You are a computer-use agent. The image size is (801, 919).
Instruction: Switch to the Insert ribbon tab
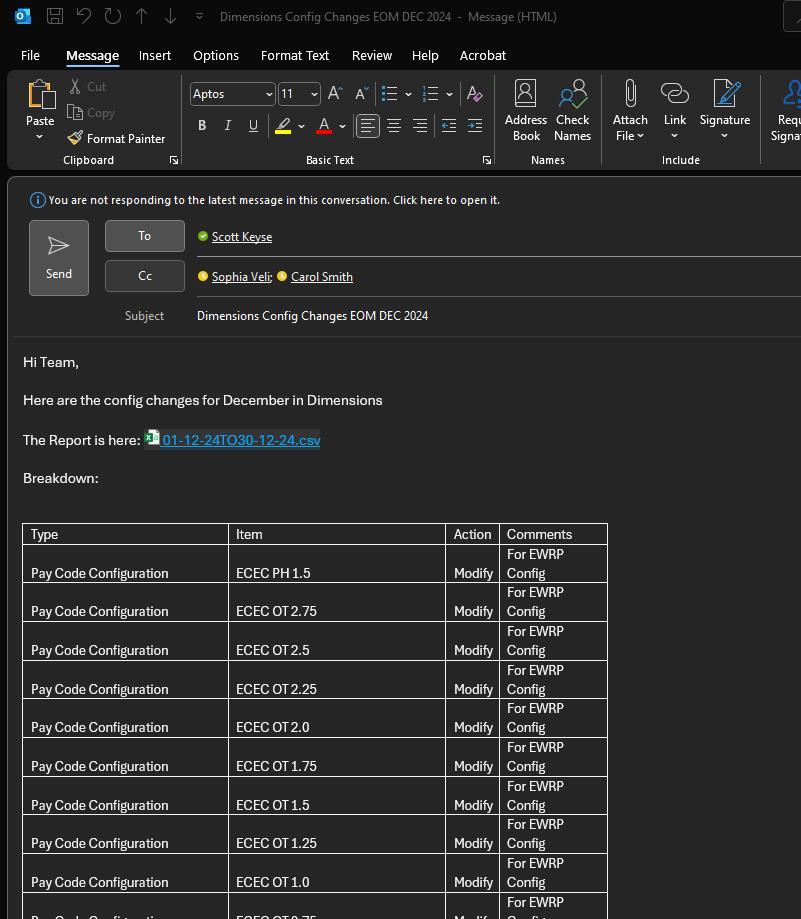coord(155,56)
